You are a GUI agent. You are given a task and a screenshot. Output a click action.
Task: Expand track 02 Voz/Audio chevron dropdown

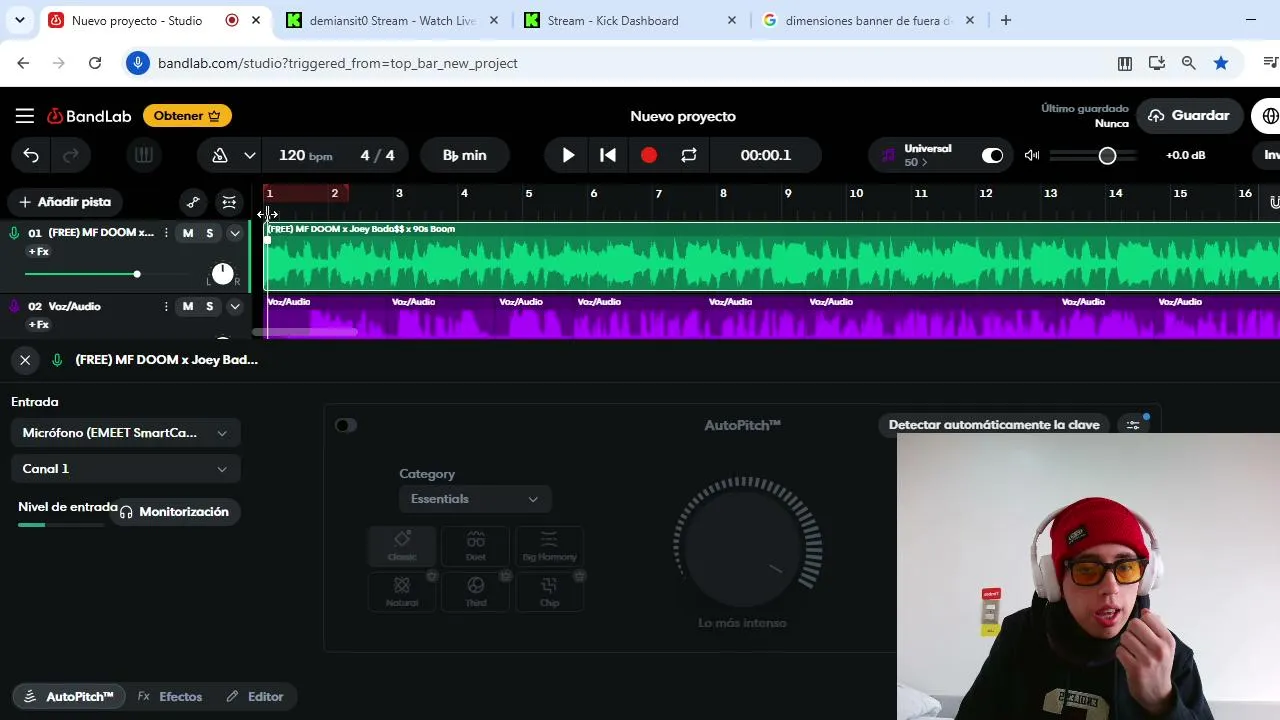pos(235,306)
